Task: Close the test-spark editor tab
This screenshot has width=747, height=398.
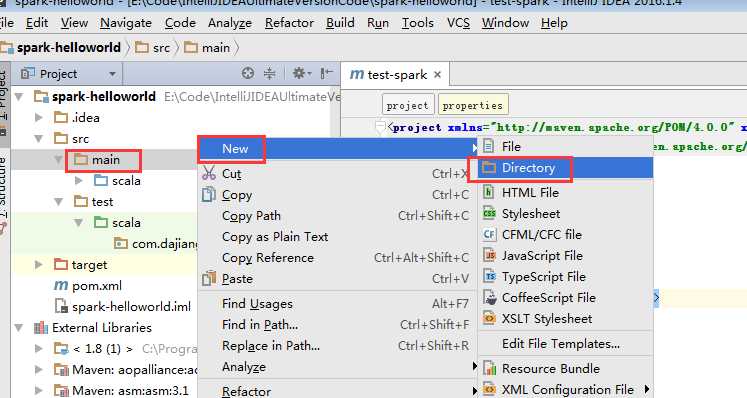Action: tap(437, 75)
